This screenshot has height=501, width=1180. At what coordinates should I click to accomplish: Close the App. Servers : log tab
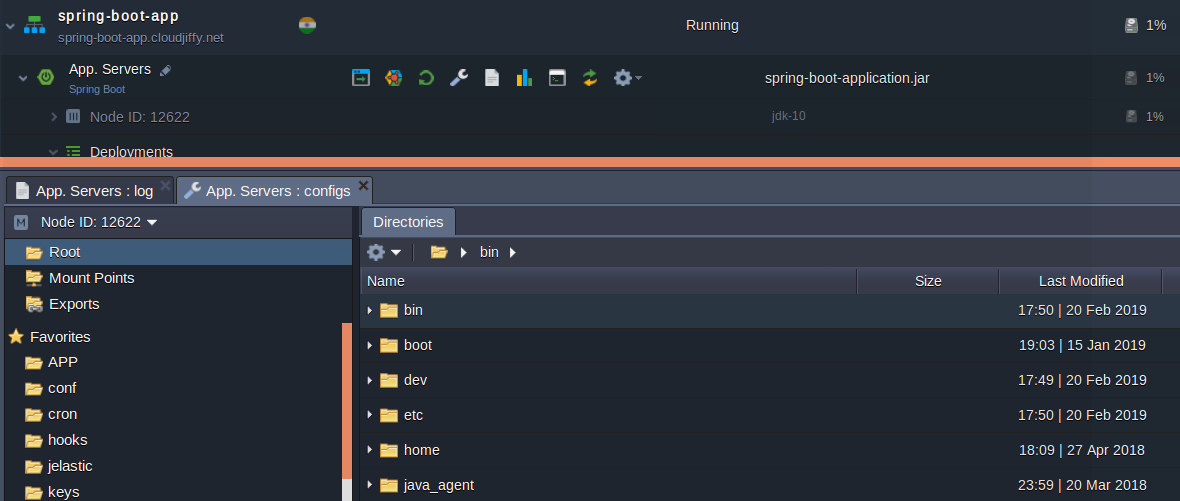coord(166,185)
